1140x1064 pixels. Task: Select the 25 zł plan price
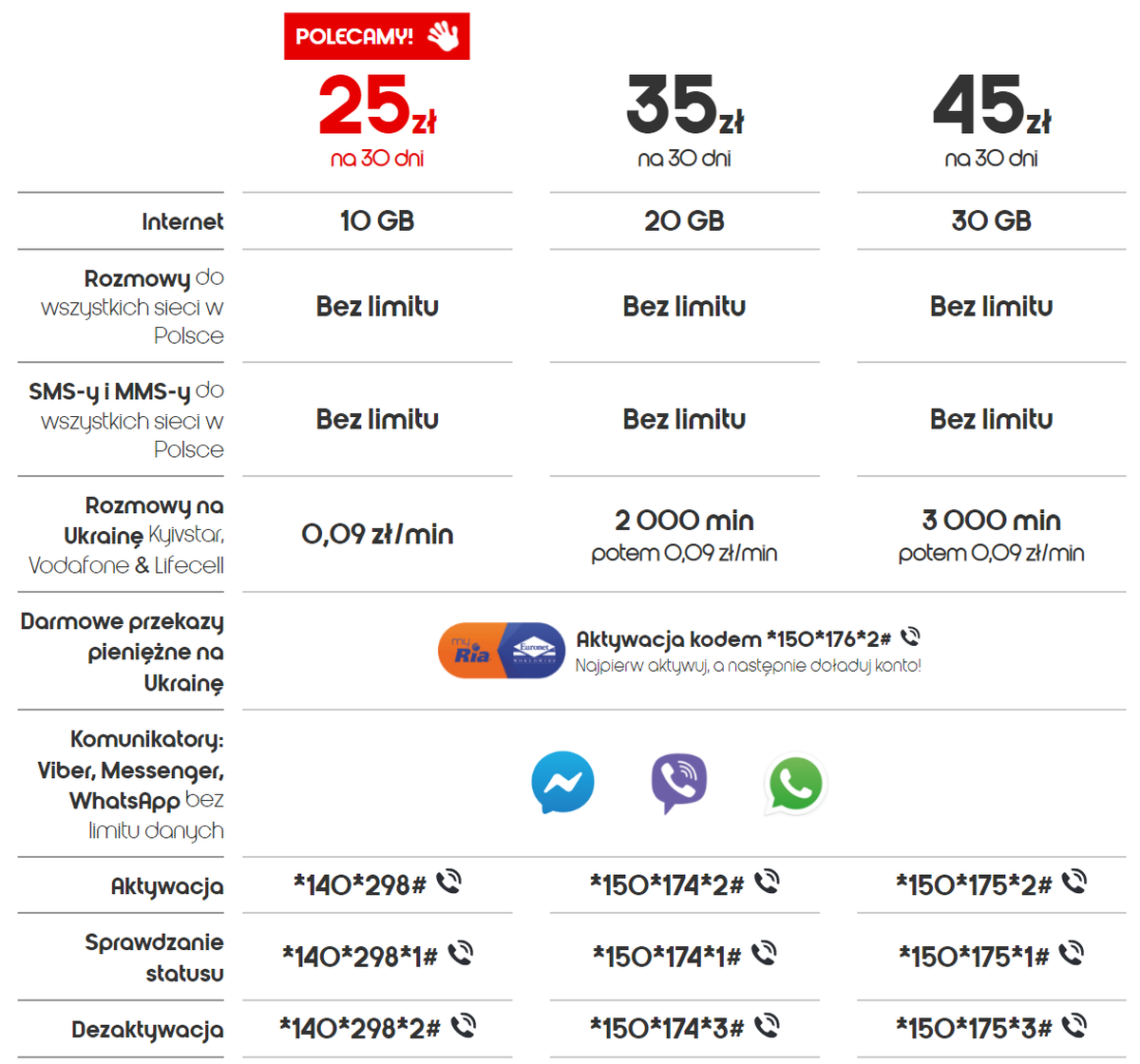[376, 106]
